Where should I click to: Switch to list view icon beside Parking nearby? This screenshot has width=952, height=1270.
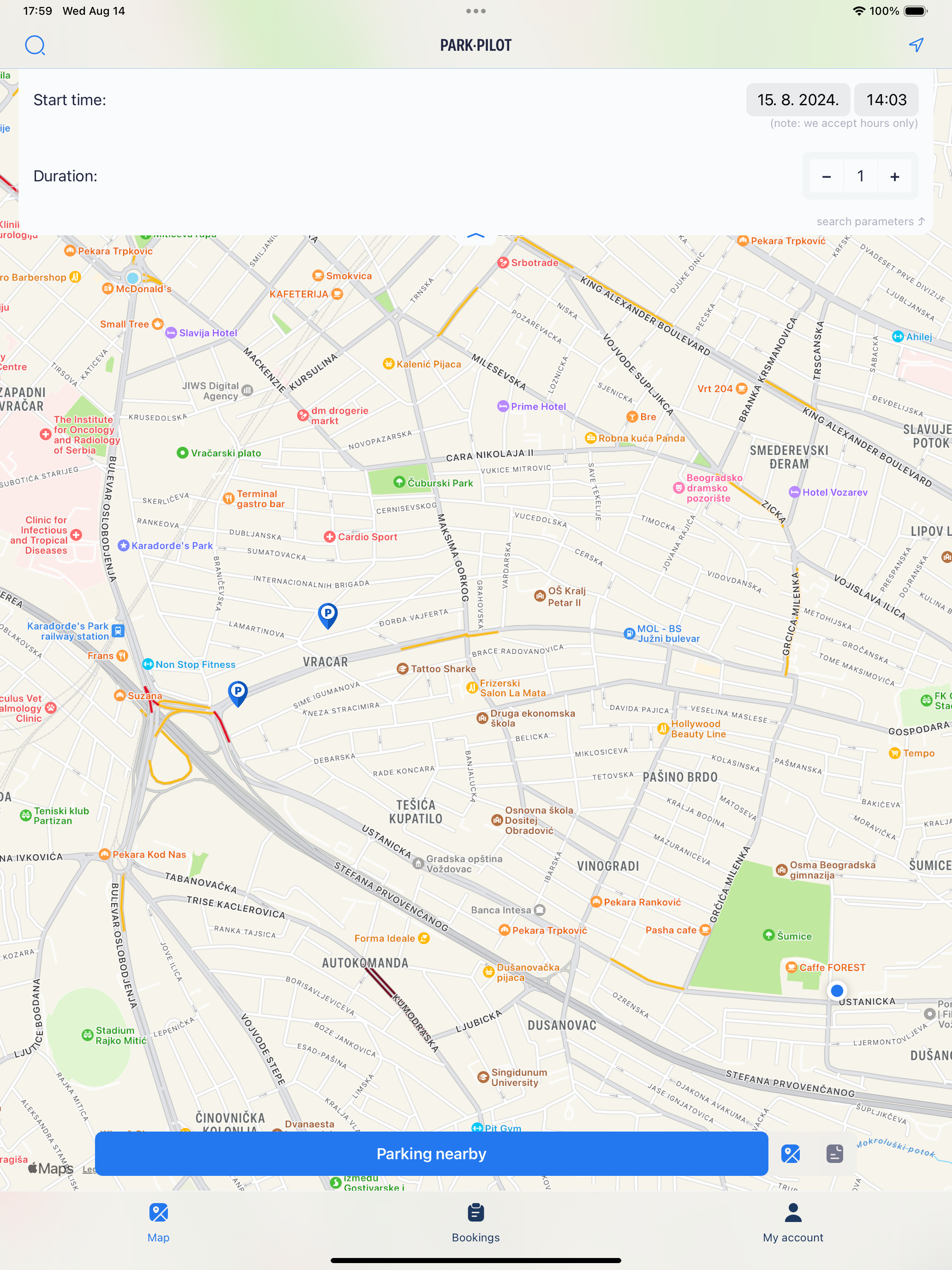click(834, 1153)
